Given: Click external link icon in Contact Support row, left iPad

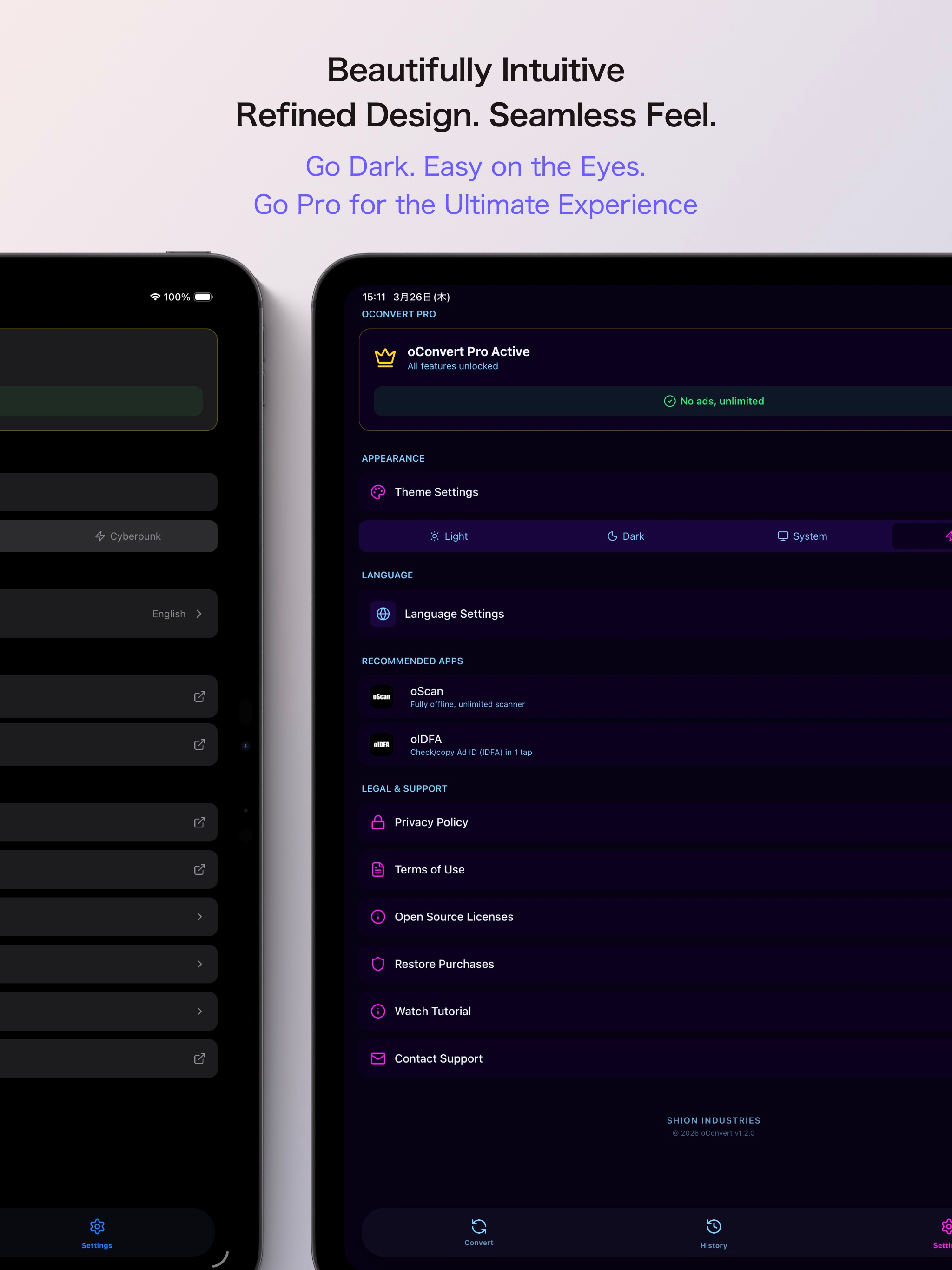Looking at the screenshot, I should 199,1058.
